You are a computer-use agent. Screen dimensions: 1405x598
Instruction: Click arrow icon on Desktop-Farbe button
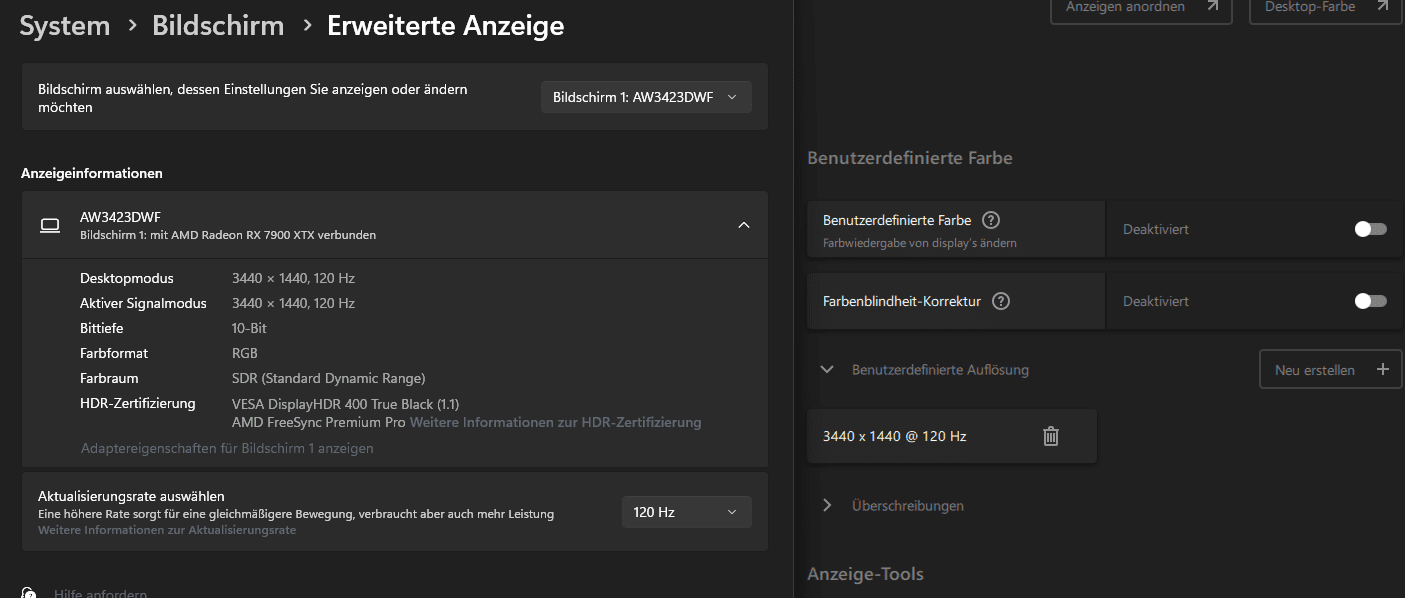[x=1383, y=6]
